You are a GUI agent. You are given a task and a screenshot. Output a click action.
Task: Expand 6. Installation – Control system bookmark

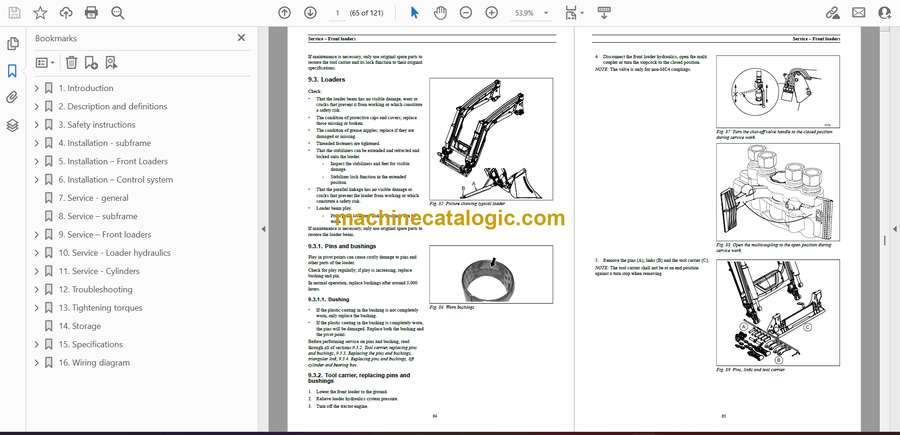tap(37, 180)
